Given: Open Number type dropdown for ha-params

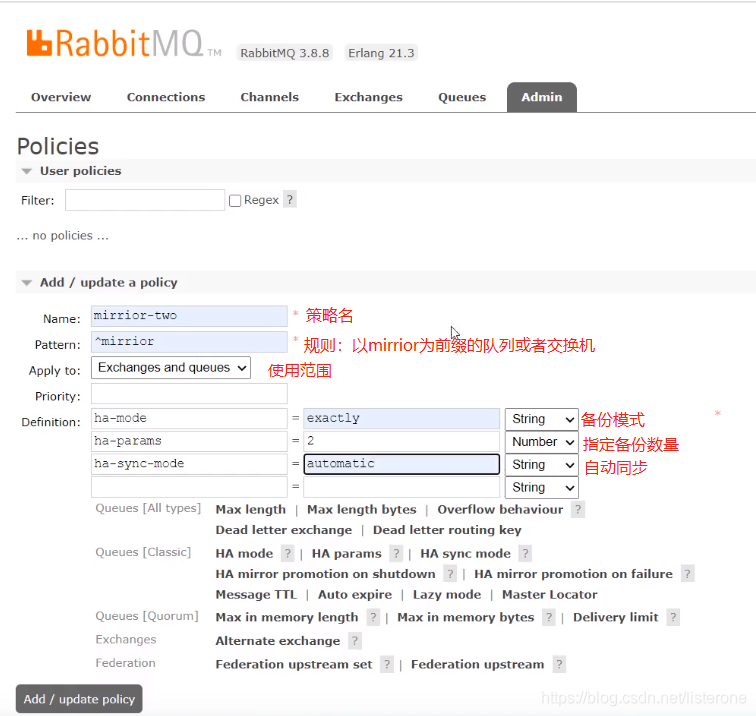Looking at the screenshot, I should click(x=541, y=442).
